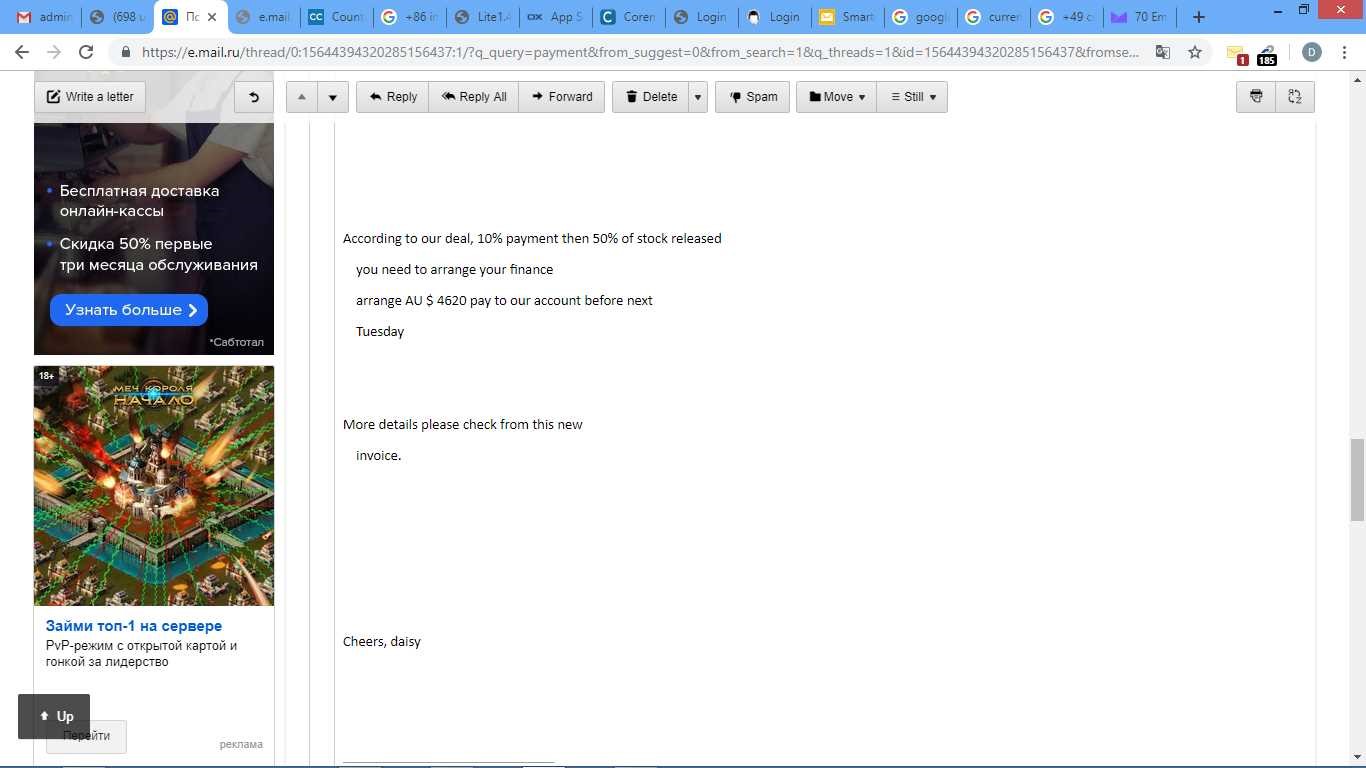
Task: Print the email using printer icon
Action: click(1257, 97)
